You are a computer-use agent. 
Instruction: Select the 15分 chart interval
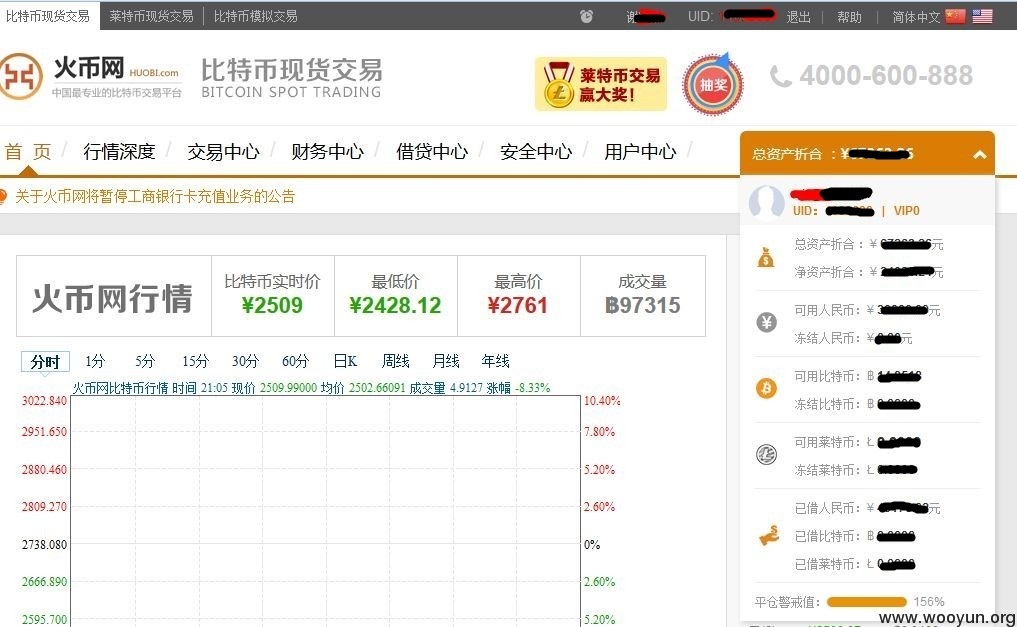(x=195, y=361)
